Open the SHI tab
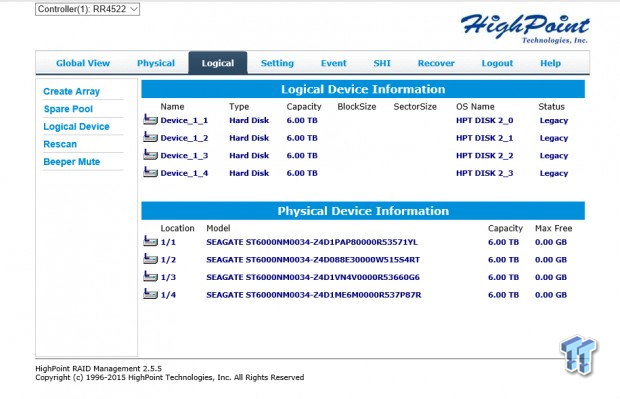Image resolution: width=620 pixels, height=399 pixels. point(382,63)
